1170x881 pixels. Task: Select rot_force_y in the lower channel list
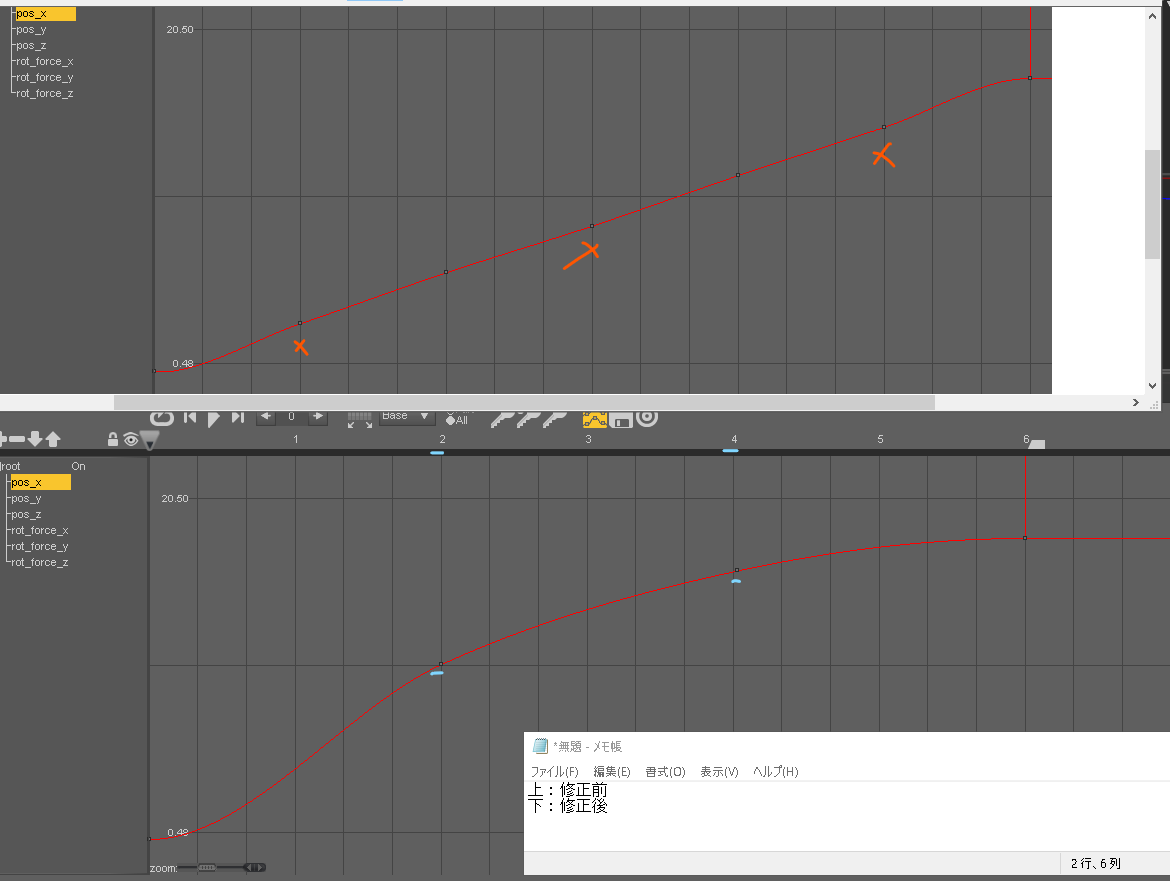point(40,547)
